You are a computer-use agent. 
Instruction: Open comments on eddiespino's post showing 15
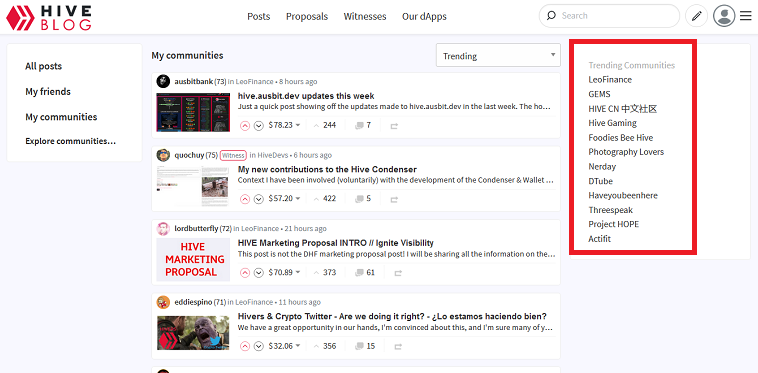pyautogui.click(x=365, y=346)
